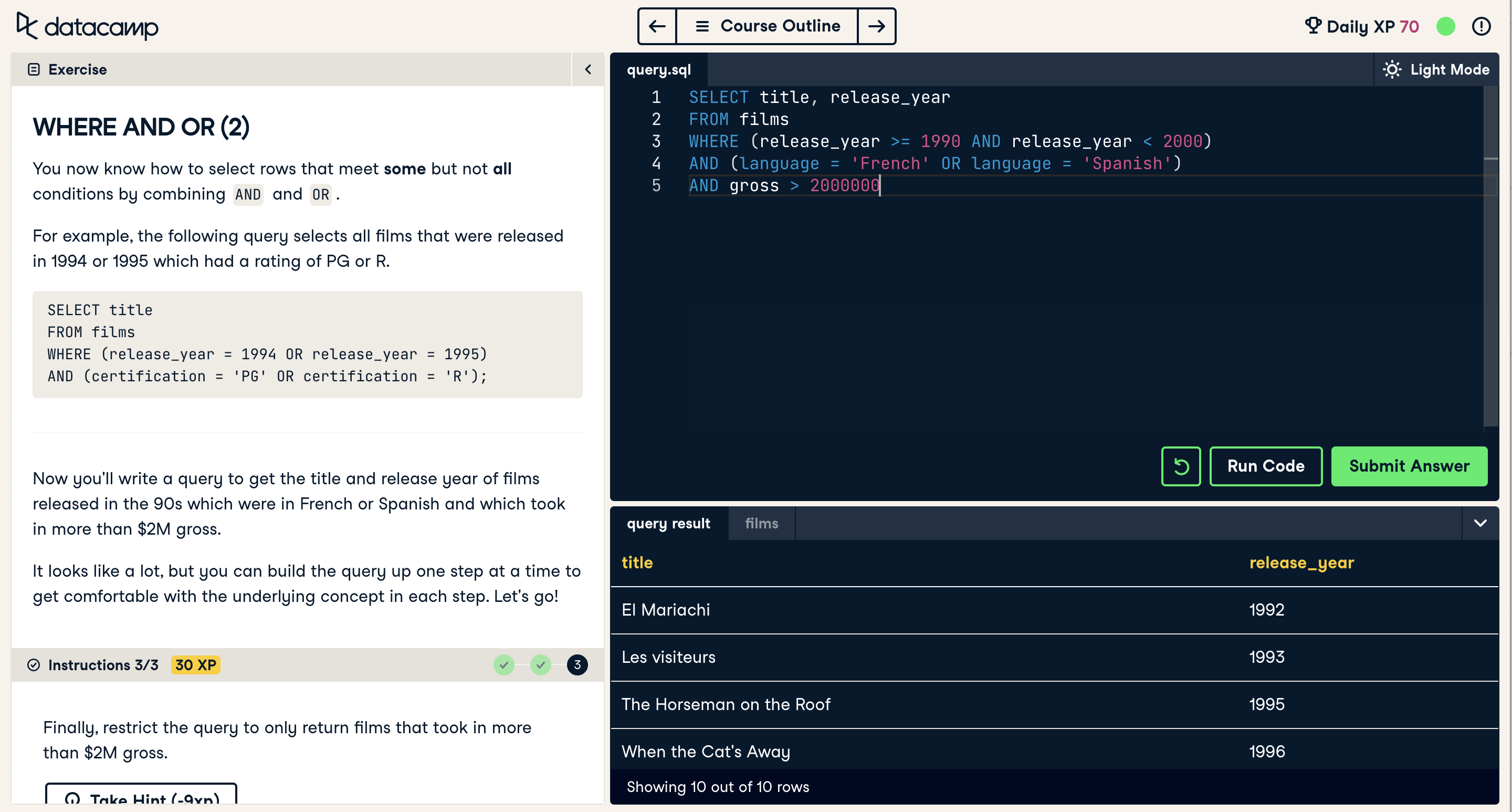Image resolution: width=1512 pixels, height=812 pixels.
Task: Click the 30 XP badge
Action: pyautogui.click(x=195, y=665)
